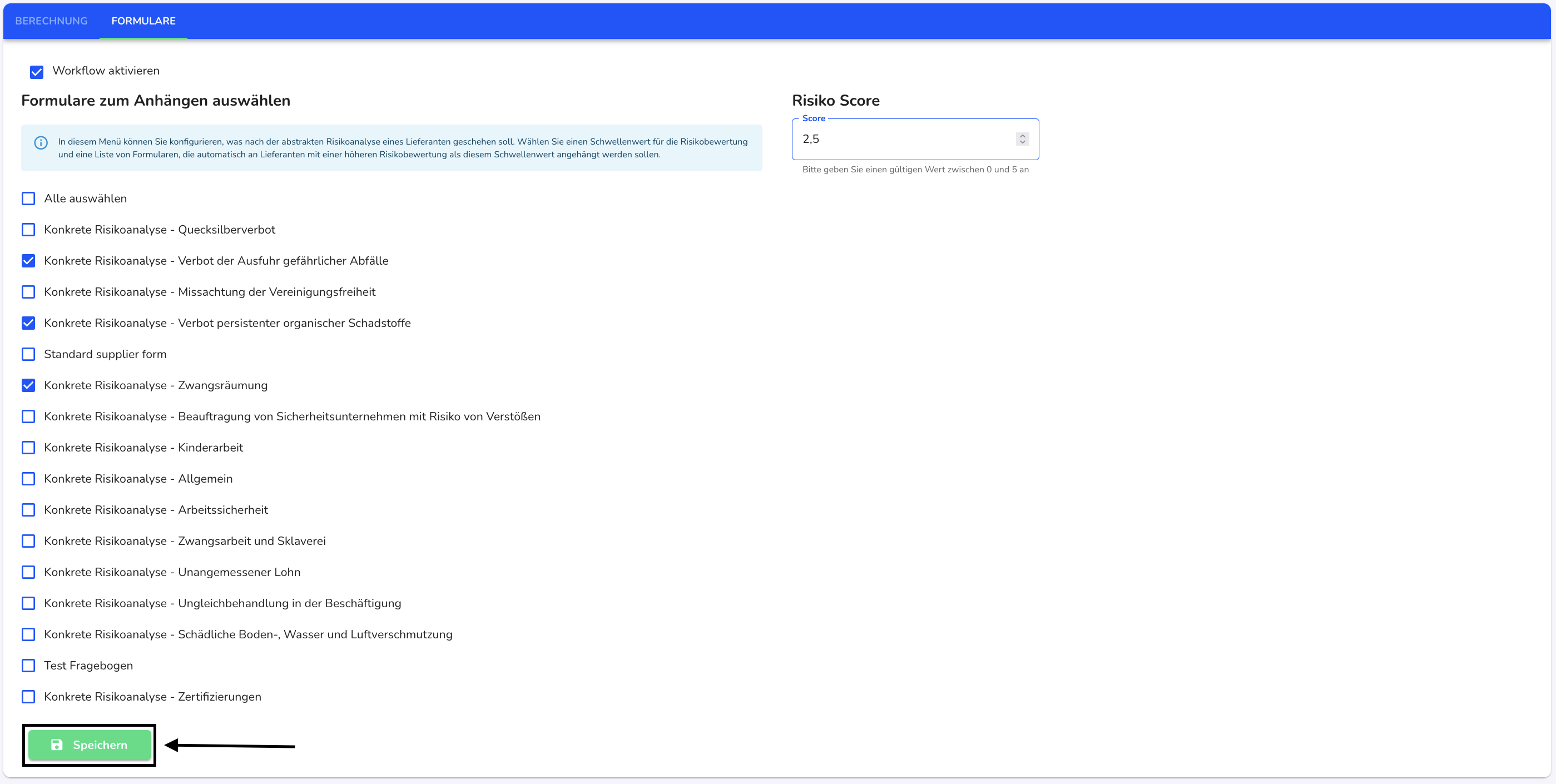Click the info text starting 'In diesem Menü'
The width and height of the screenshot is (1556, 784).
(403, 148)
